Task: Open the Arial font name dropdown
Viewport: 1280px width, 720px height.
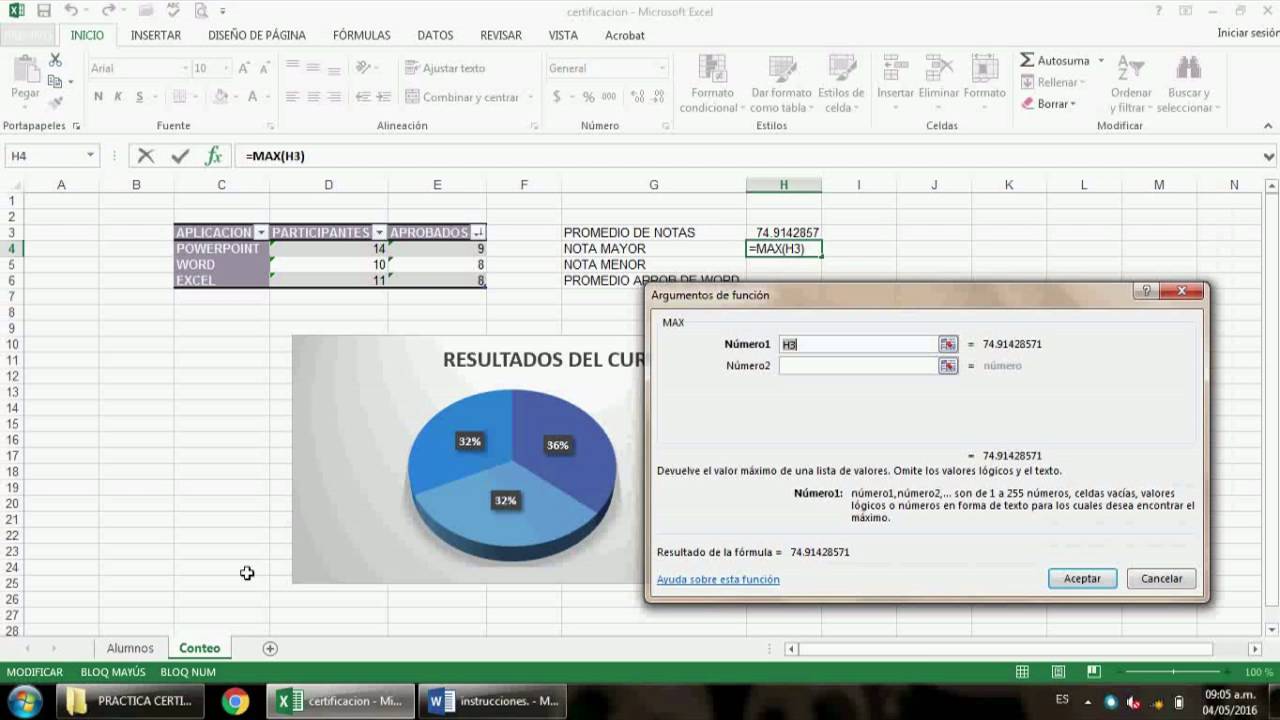Action: coord(185,68)
